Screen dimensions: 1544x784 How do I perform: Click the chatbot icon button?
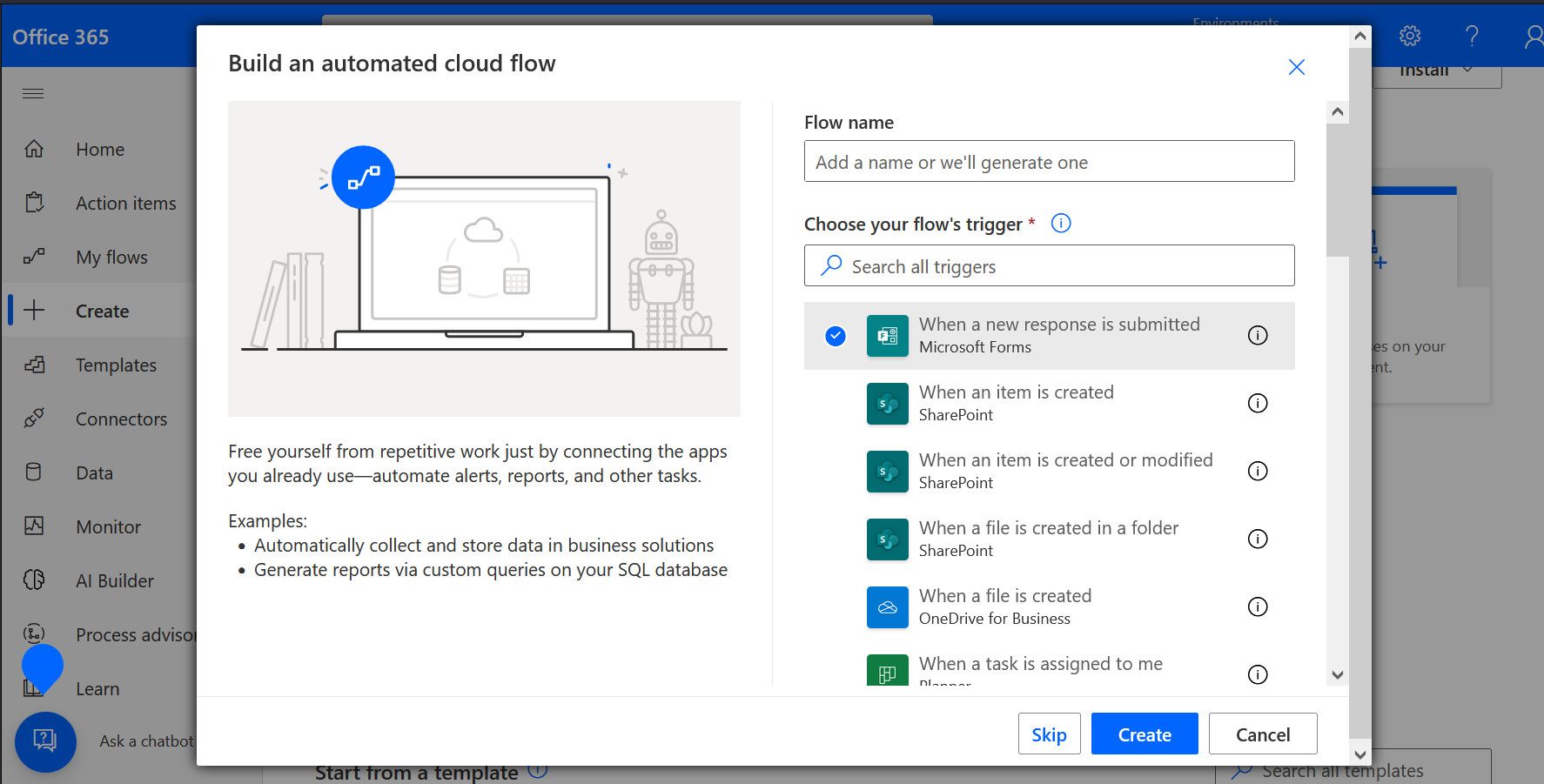pos(44,741)
